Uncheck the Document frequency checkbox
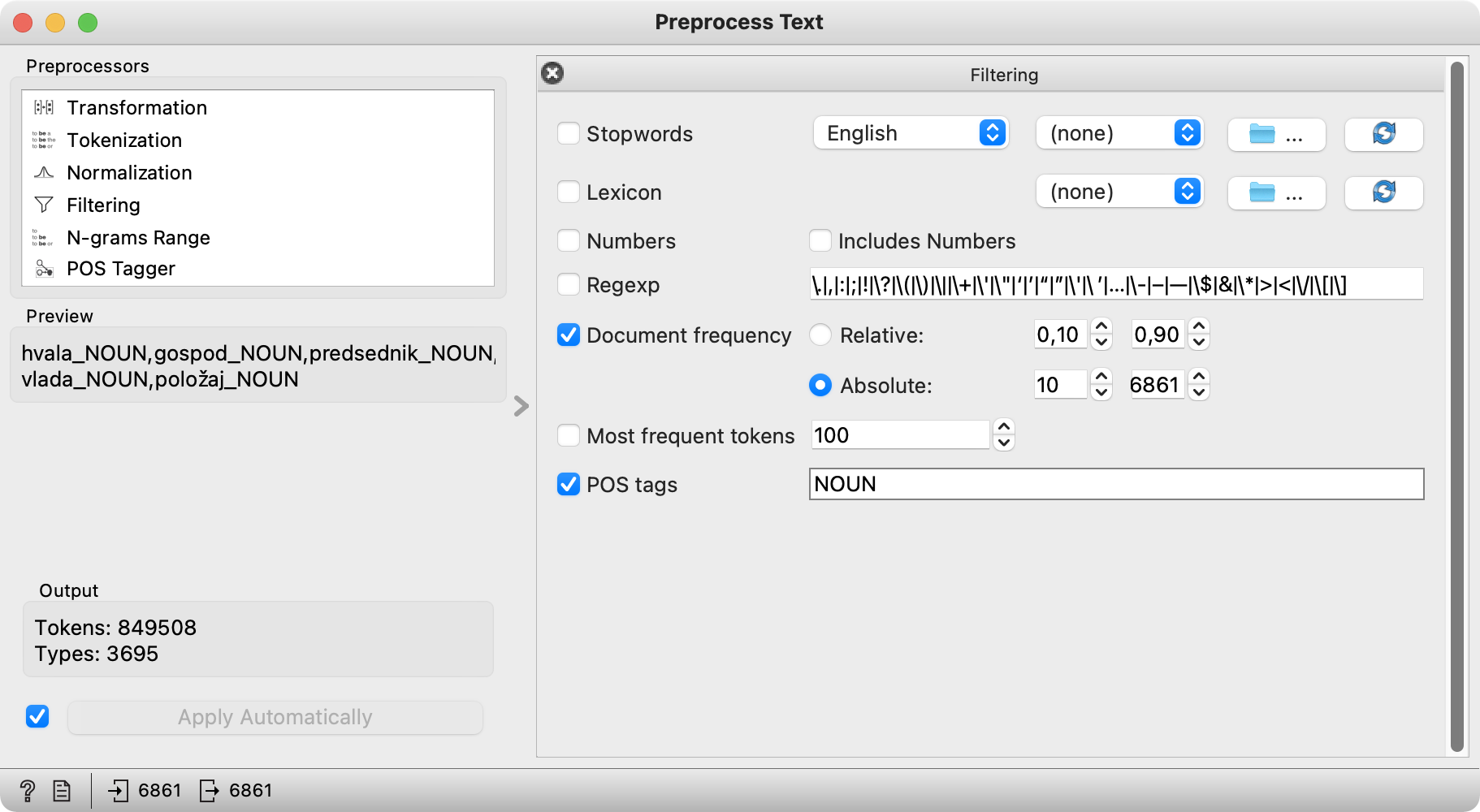 [569, 335]
